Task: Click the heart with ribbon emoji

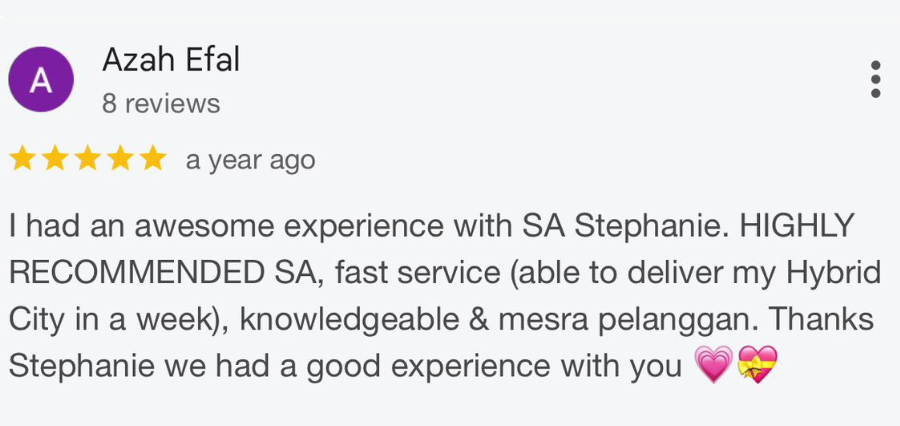Action: tap(757, 366)
